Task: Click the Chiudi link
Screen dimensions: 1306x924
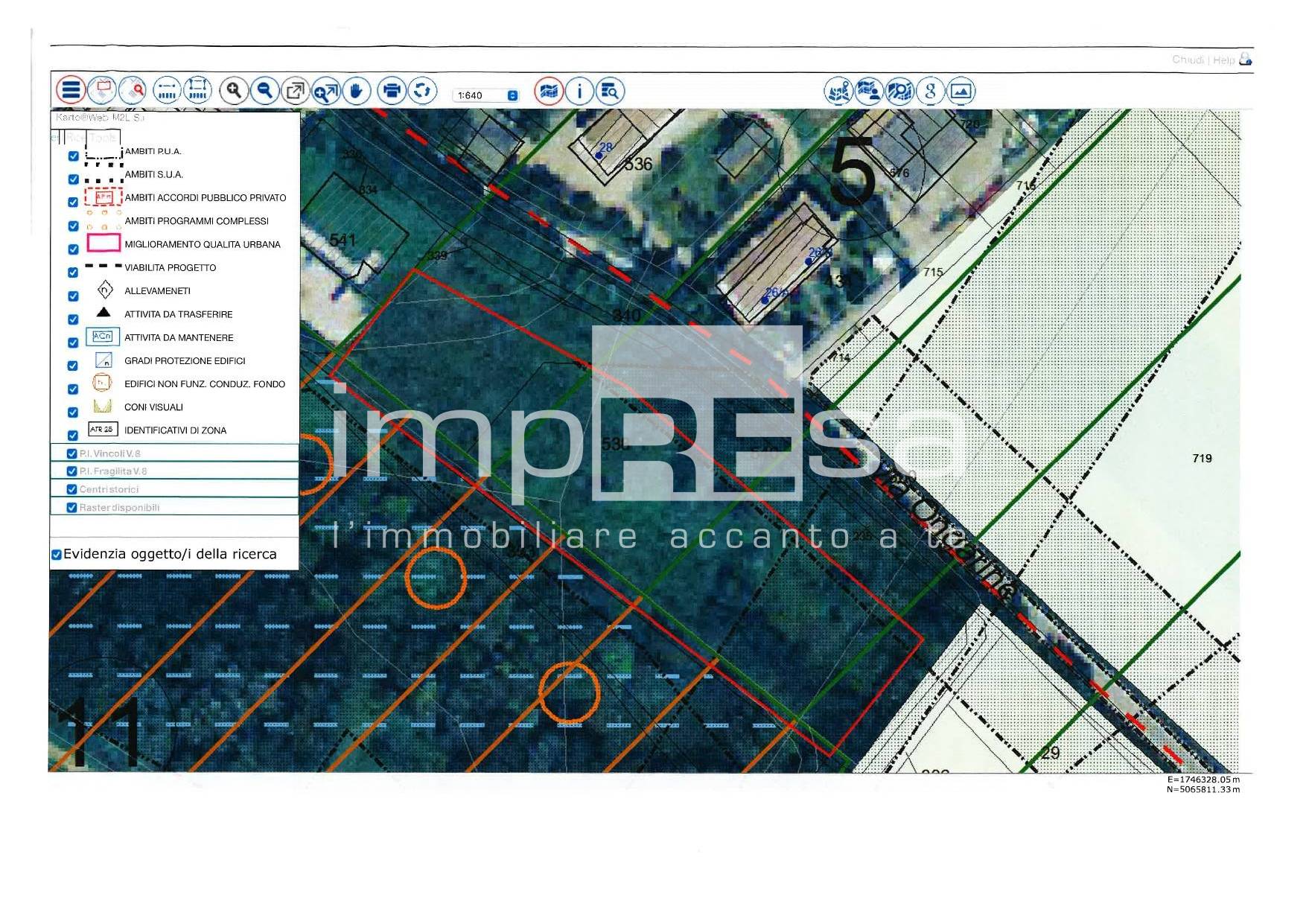Action: pos(1188,60)
